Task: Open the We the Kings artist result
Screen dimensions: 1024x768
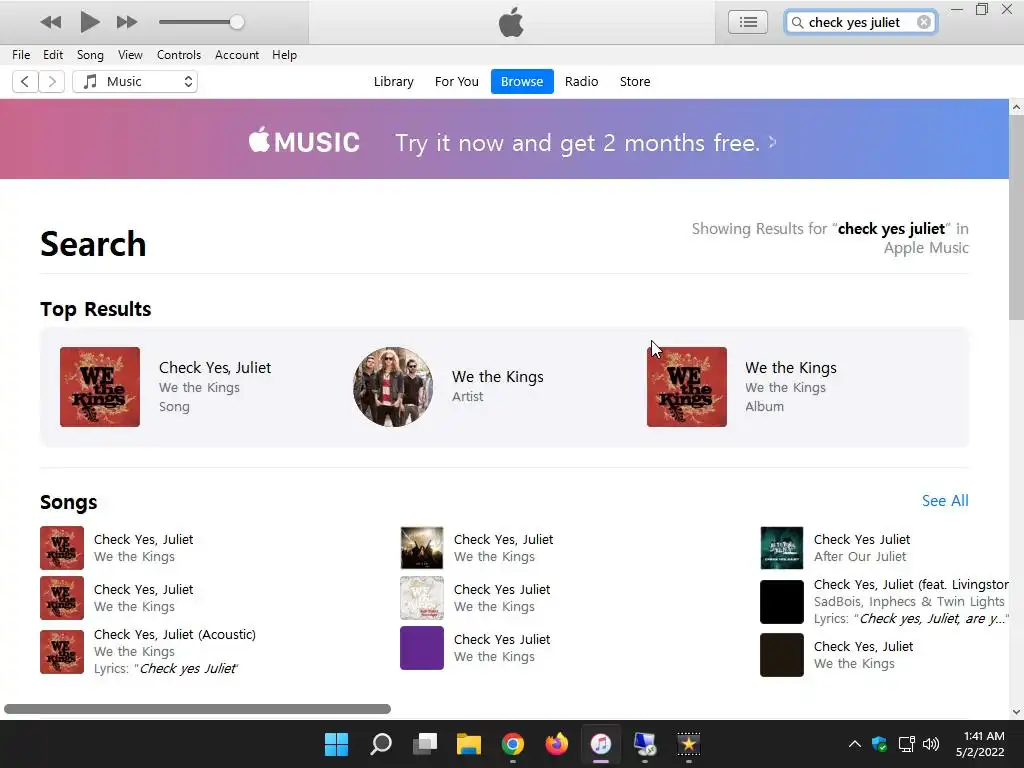Action: (498, 377)
